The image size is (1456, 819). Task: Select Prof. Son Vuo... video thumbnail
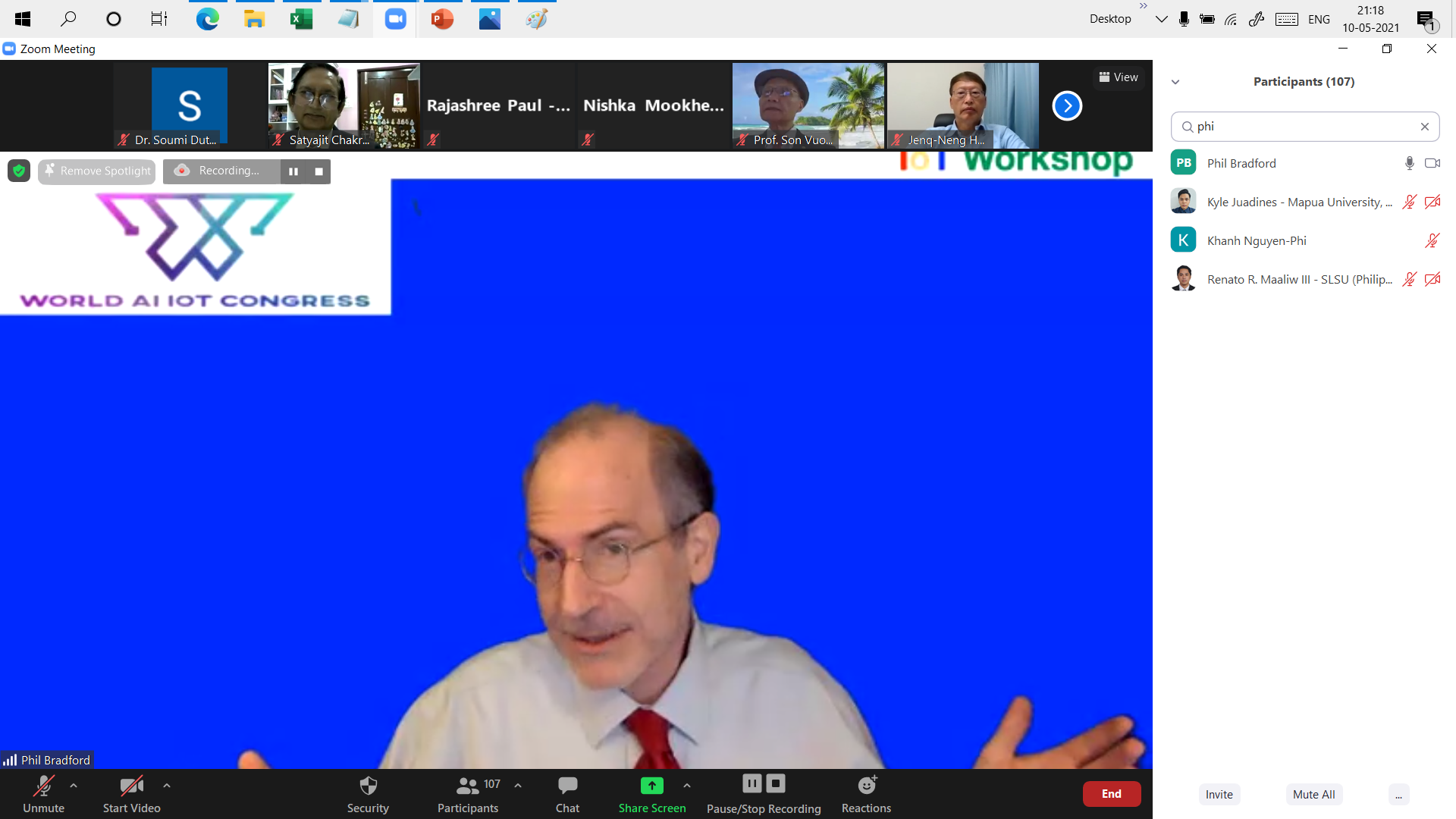point(808,106)
